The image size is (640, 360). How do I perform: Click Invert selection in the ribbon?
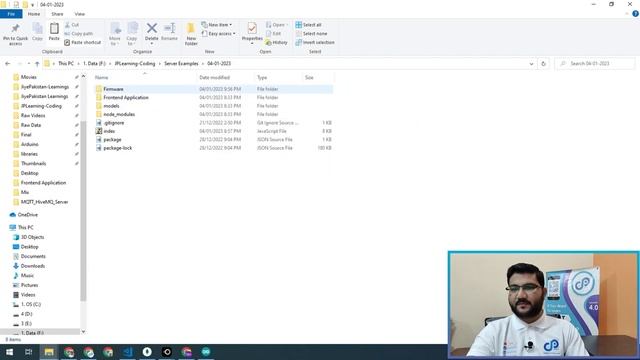point(315,42)
